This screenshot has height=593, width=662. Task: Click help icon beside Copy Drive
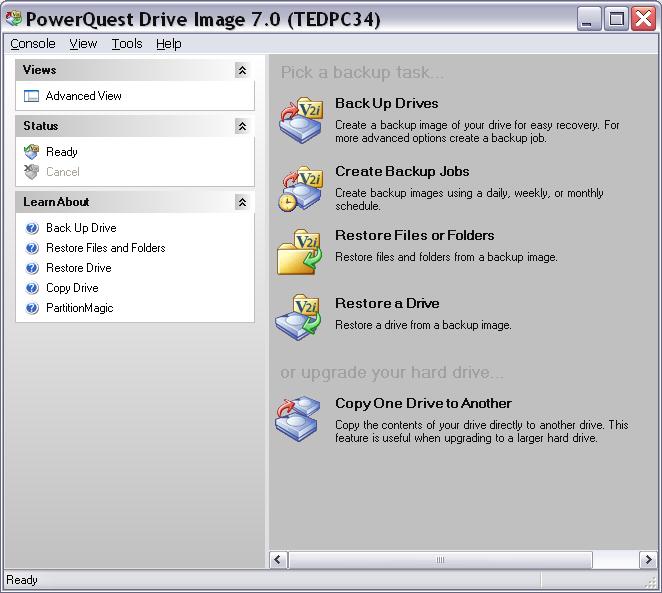point(32,288)
